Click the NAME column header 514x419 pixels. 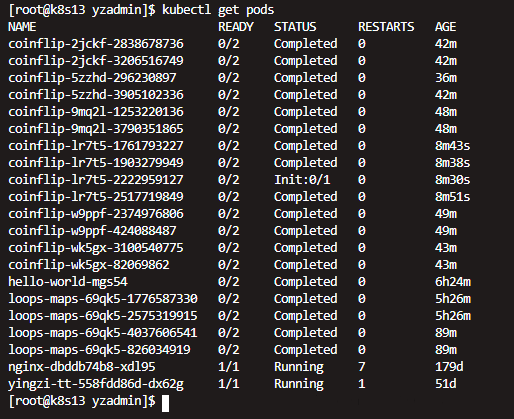[x=22, y=27]
